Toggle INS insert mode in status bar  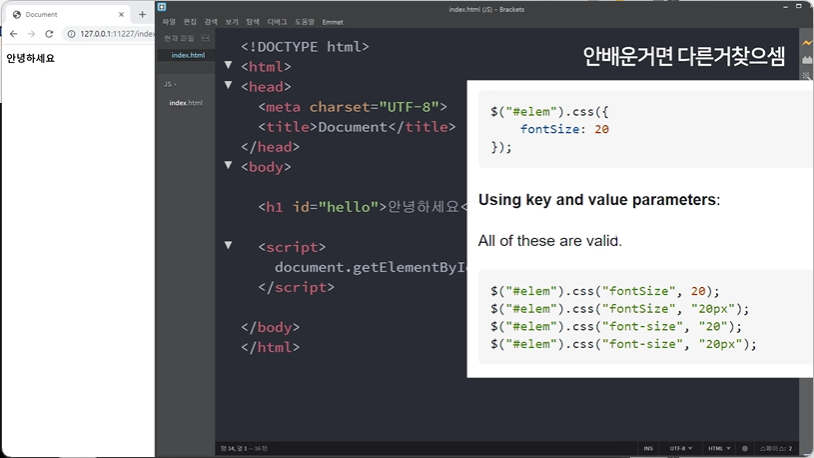[x=648, y=448]
